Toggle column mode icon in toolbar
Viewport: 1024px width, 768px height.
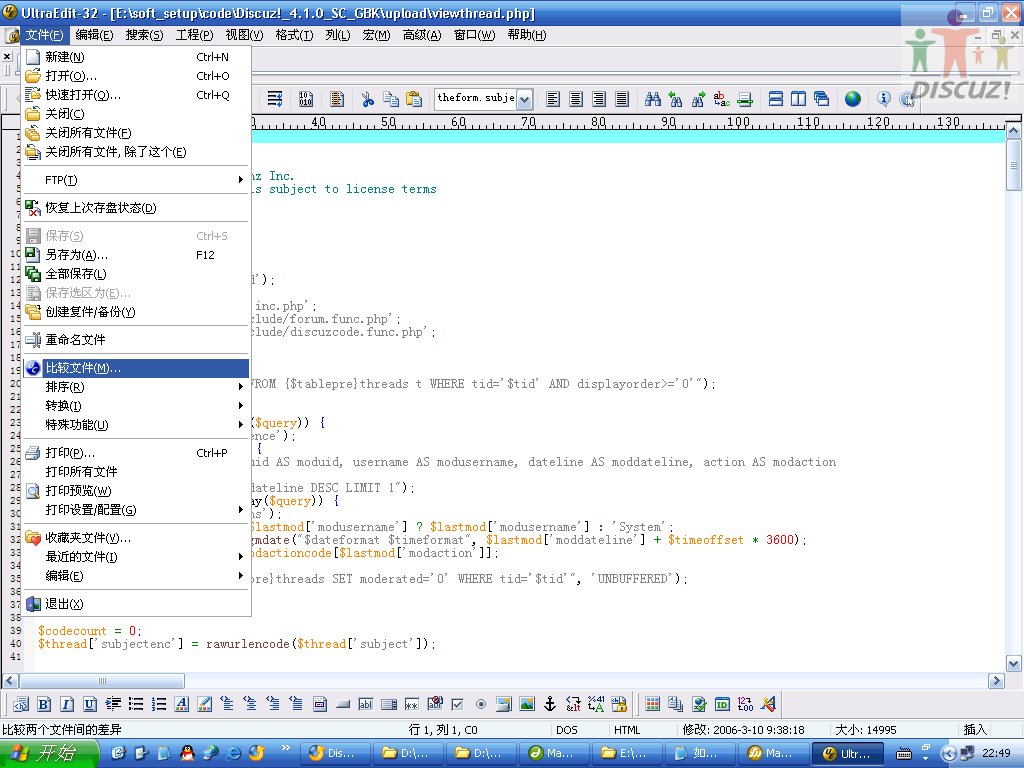pyautogui.click(x=337, y=99)
